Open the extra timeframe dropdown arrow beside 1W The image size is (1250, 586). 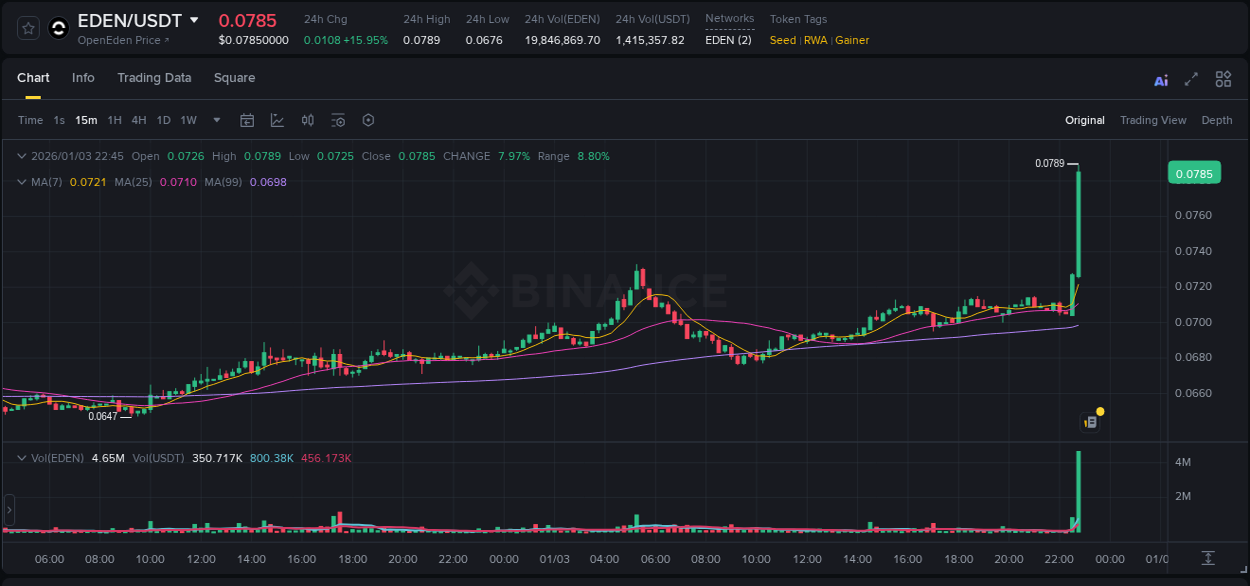(x=215, y=120)
